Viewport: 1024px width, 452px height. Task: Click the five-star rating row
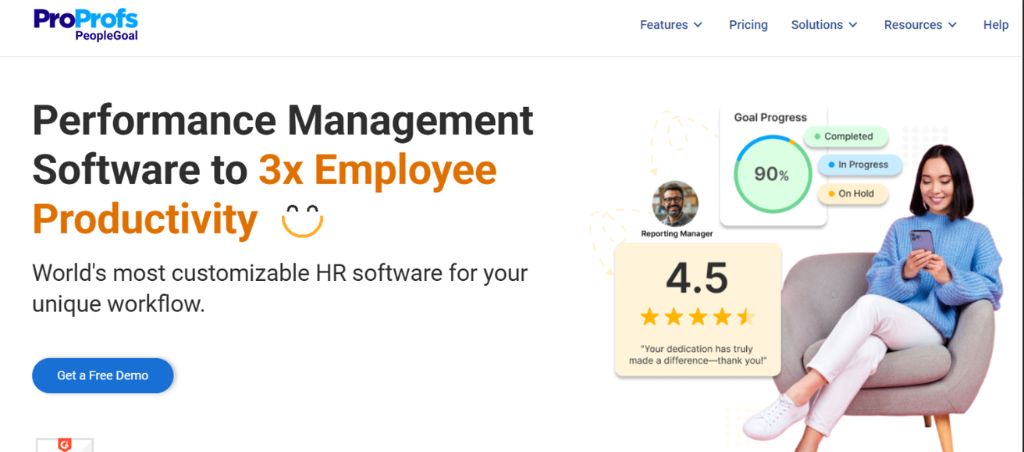[697, 317]
